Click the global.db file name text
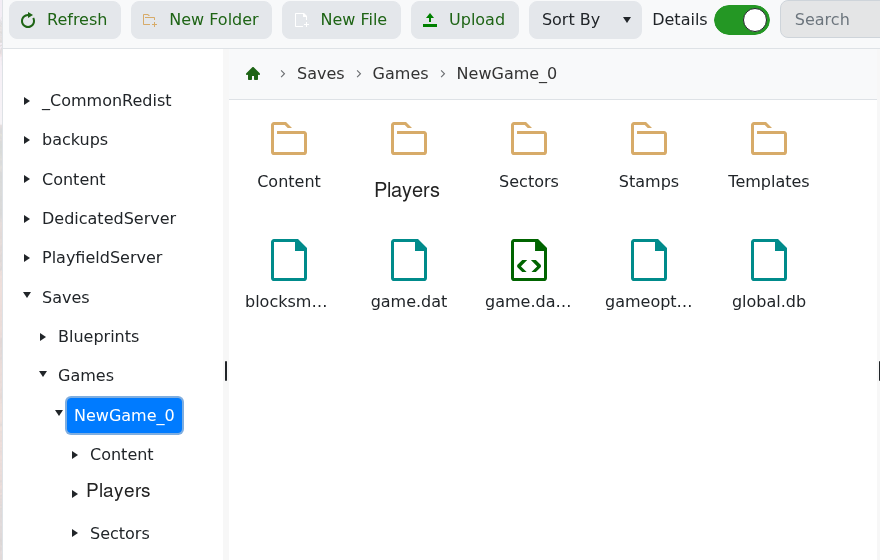The height and width of the screenshot is (560, 880). [769, 302]
